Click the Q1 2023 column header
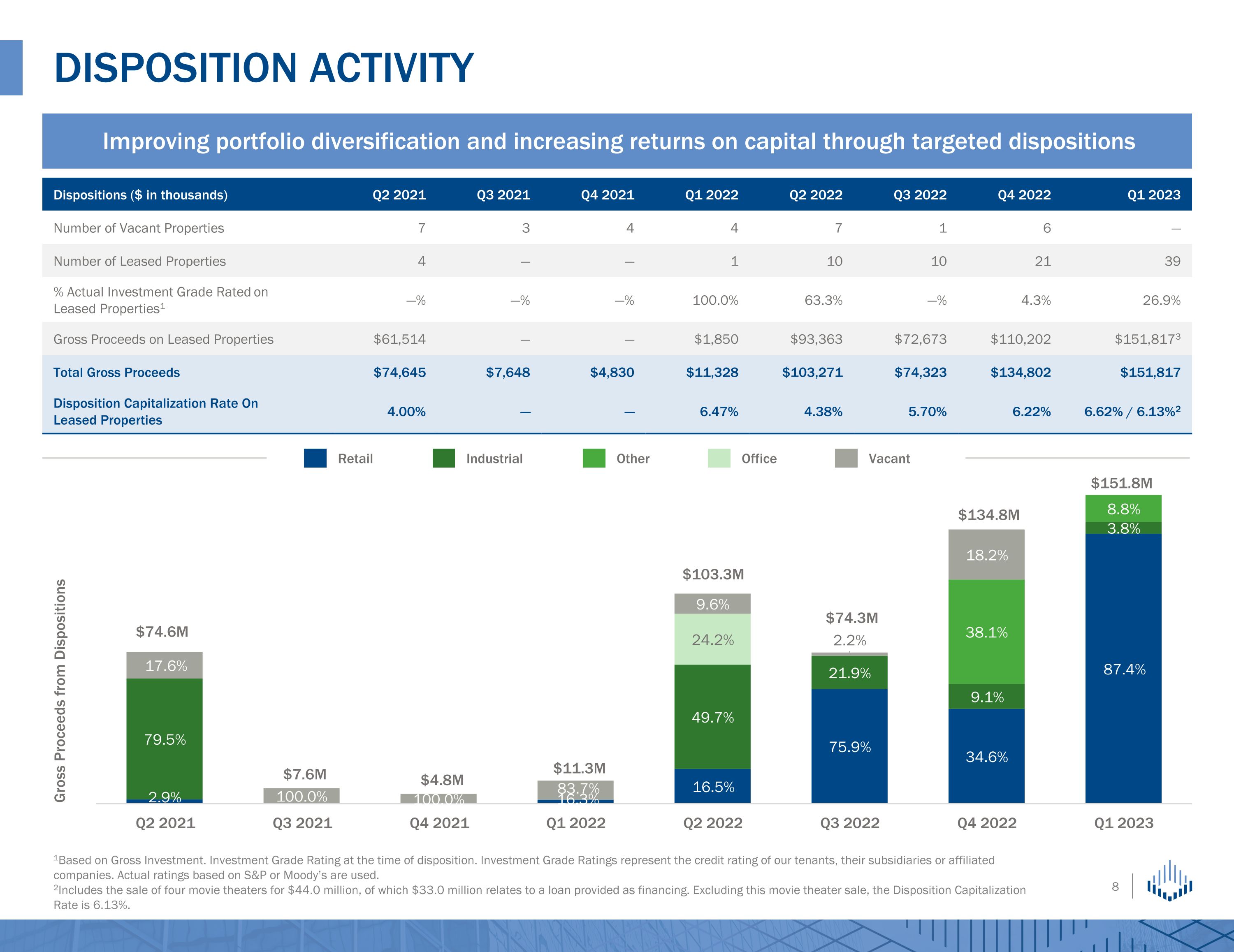Image resolution: width=1234 pixels, height=952 pixels. click(1153, 195)
